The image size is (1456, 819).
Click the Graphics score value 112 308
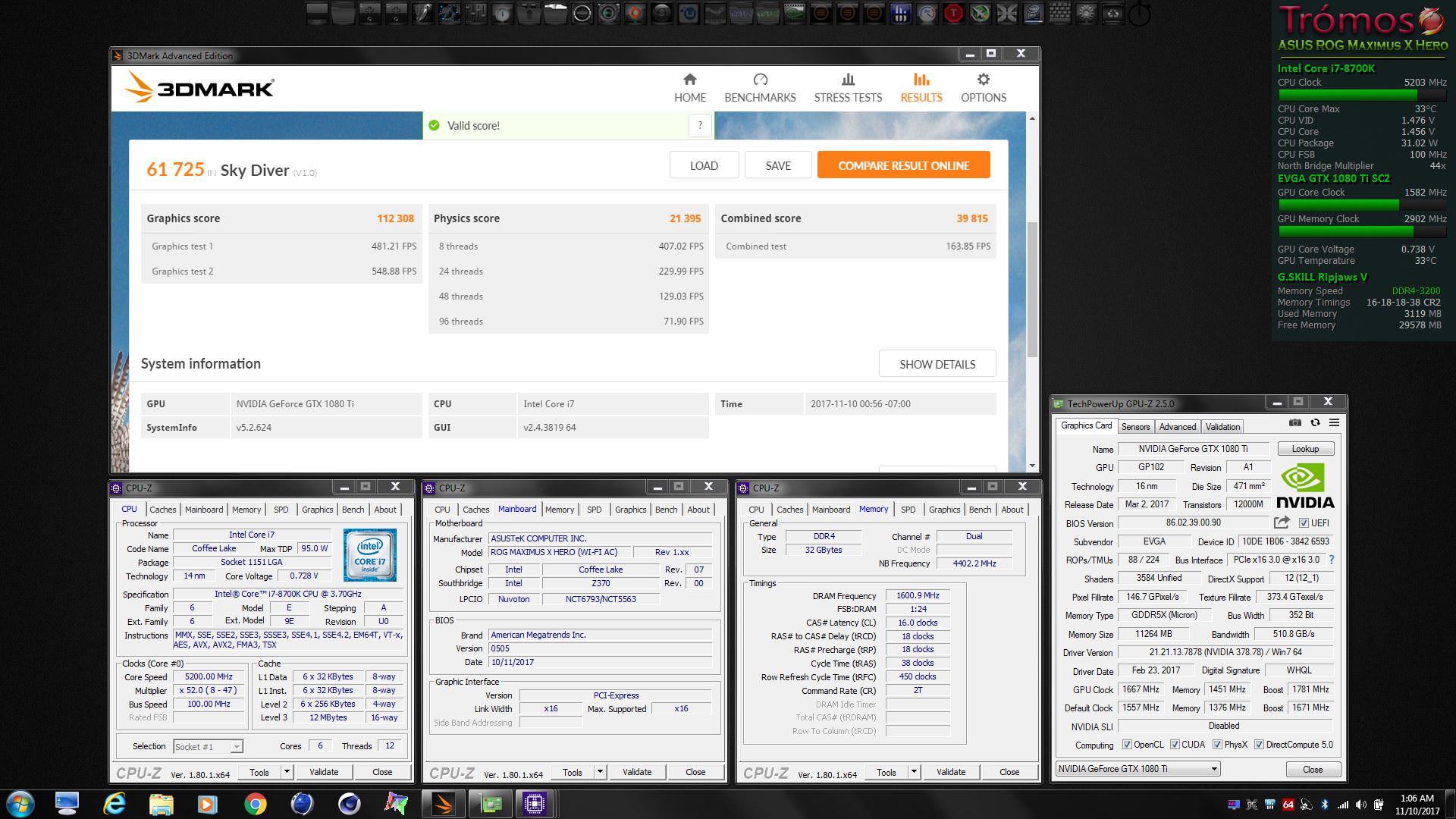pyautogui.click(x=395, y=218)
